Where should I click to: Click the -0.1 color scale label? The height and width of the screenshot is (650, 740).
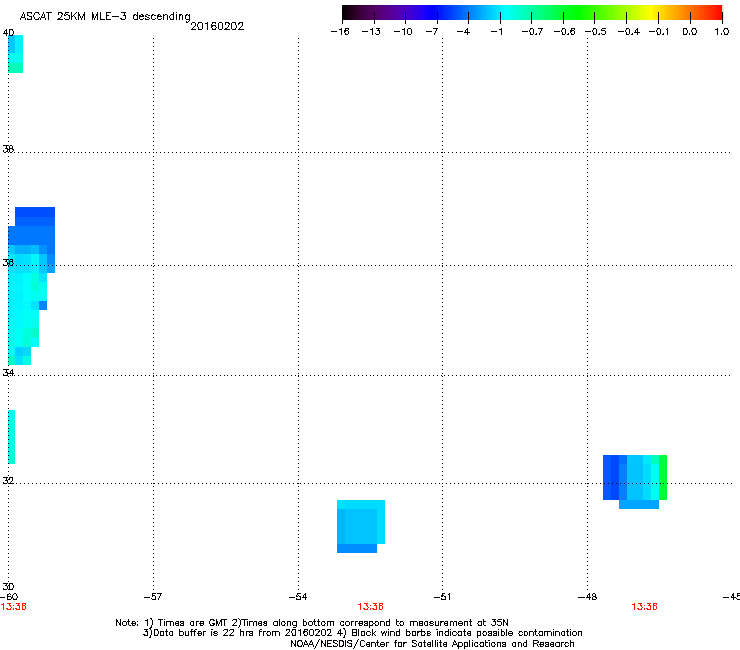[x=659, y=32]
